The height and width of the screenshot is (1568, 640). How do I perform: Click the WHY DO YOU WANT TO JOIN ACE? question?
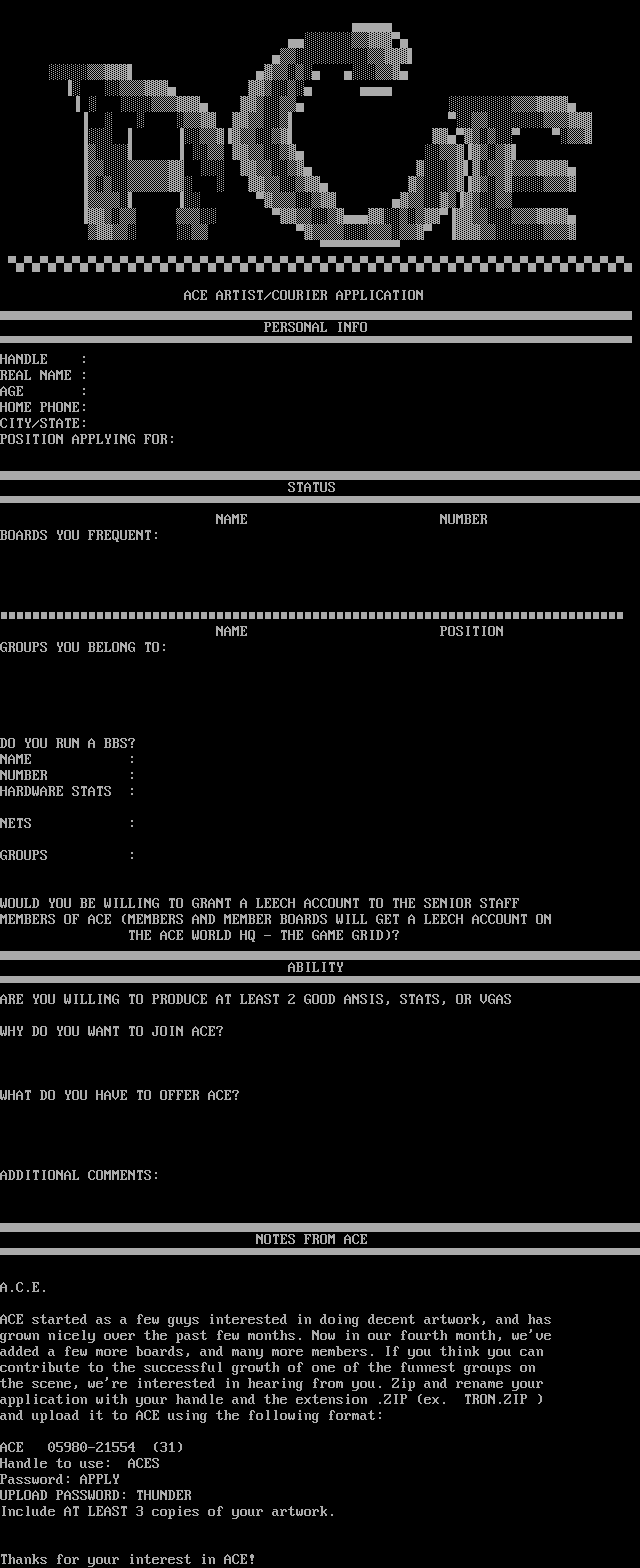click(x=111, y=1031)
